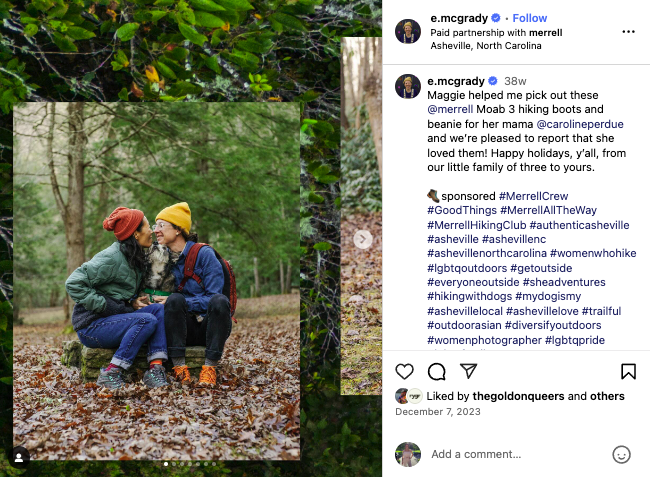Image resolution: width=650 pixels, height=477 pixels.
Task: Open e.mcgrady profile picture in header
Action: (407, 32)
